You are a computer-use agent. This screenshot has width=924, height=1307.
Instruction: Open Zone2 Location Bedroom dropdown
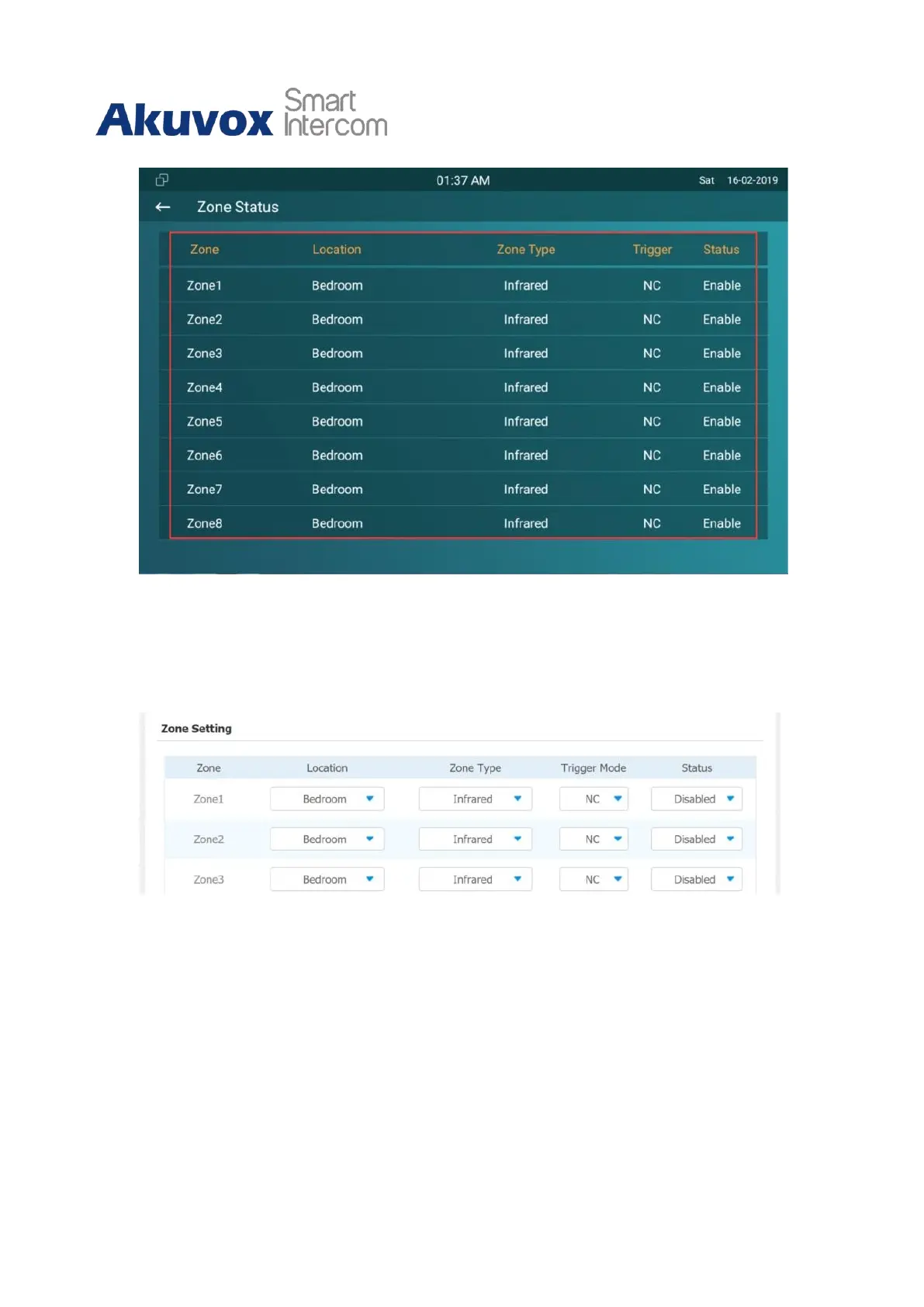point(327,839)
